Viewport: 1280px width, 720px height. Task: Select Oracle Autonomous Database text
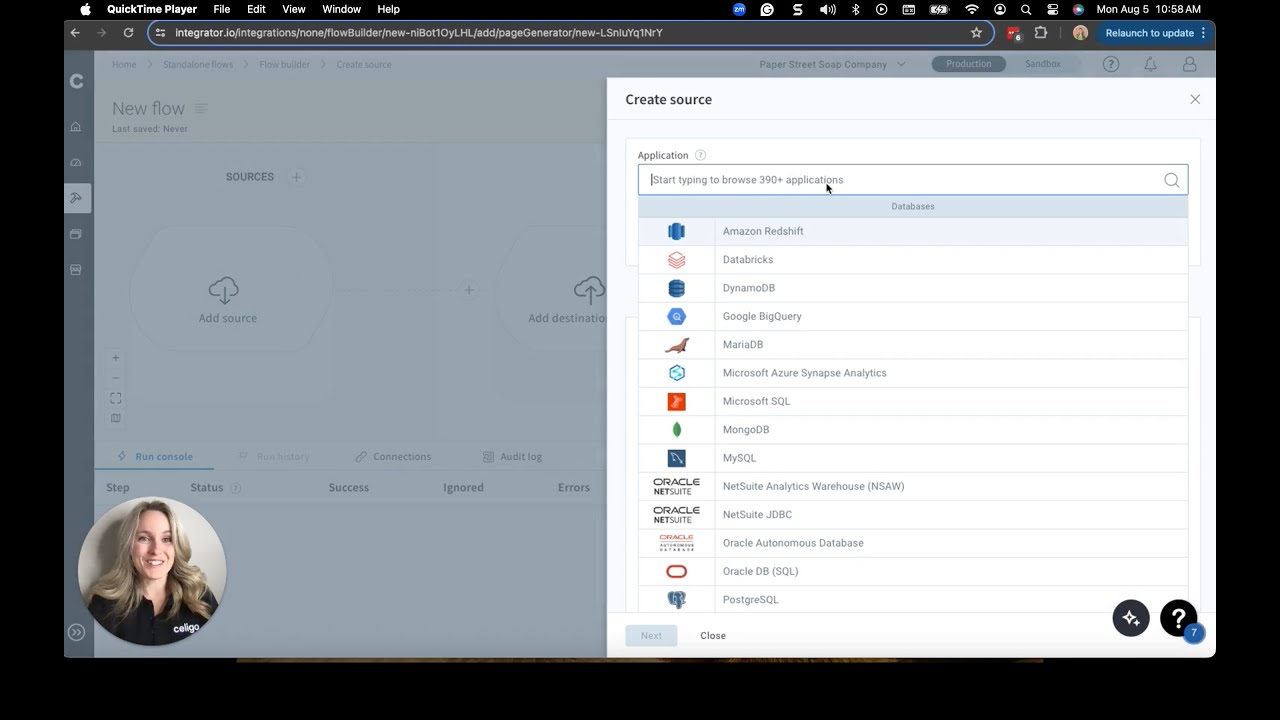click(x=793, y=543)
